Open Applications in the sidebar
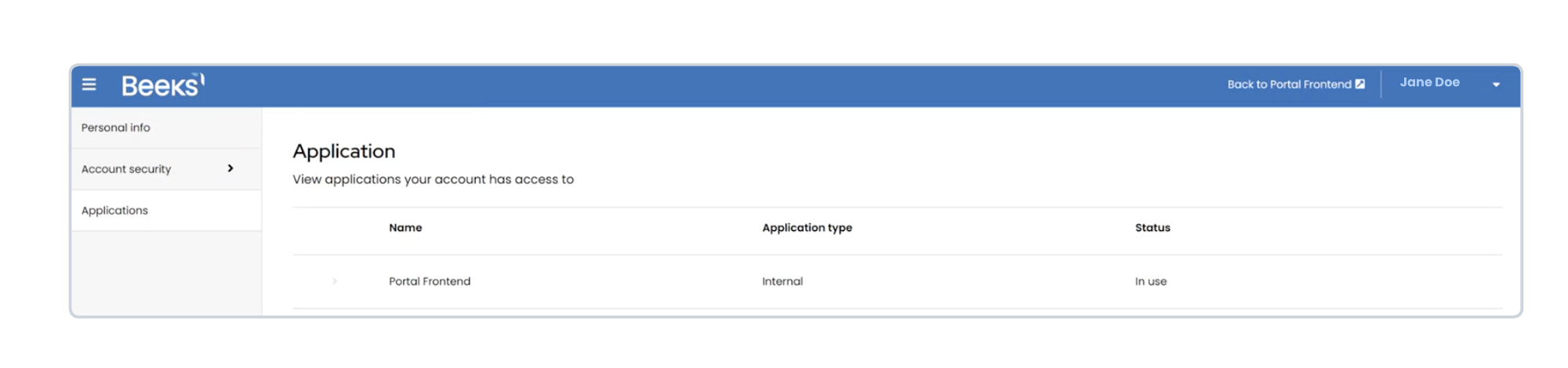 [114, 211]
